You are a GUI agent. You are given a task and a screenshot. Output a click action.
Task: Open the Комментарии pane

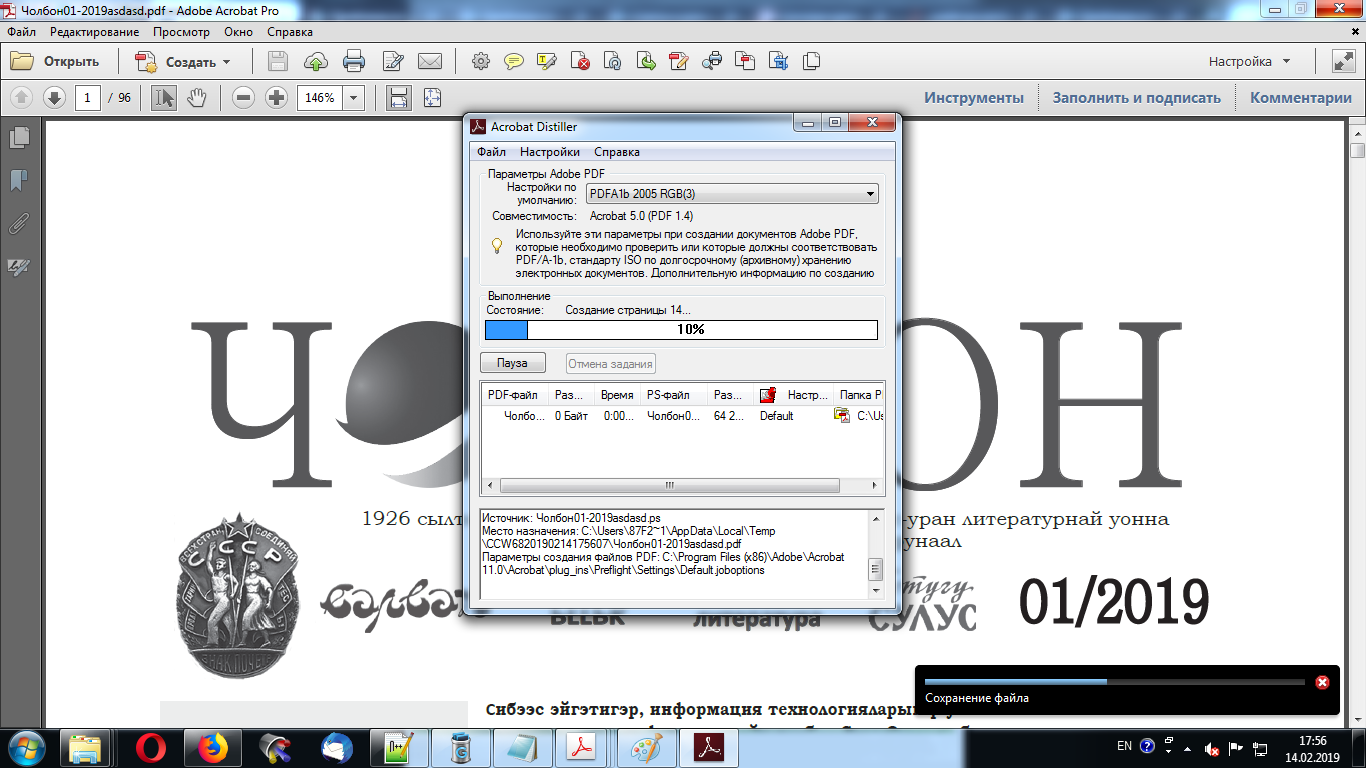[x=1301, y=98]
